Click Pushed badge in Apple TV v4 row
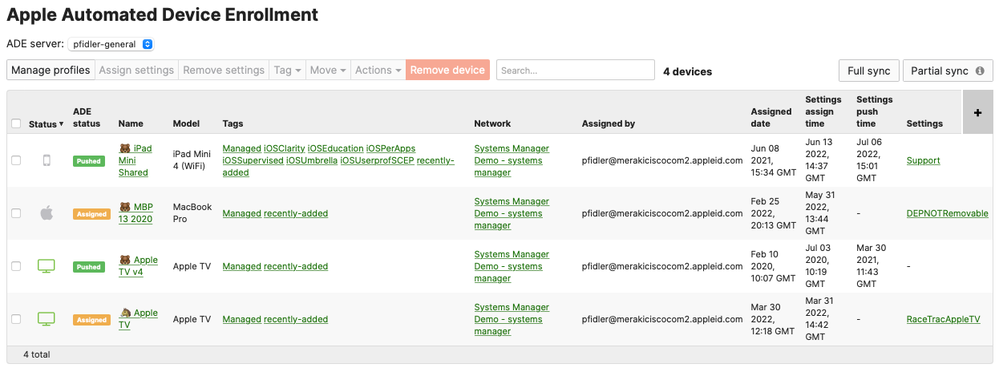Image resolution: width=999 pixels, height=368 pixels. 89,267
